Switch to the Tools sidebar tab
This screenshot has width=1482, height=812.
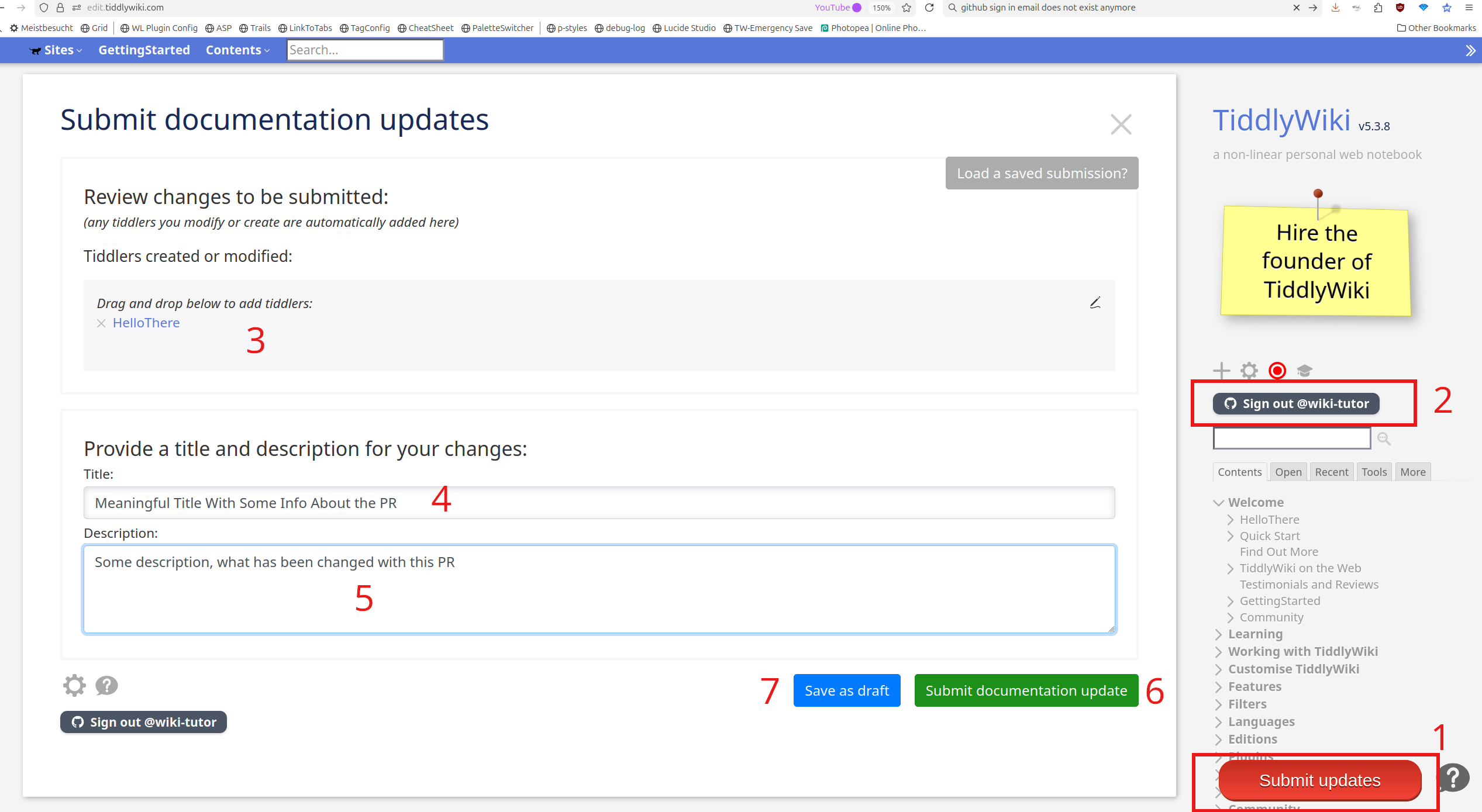click(1374, 472)
